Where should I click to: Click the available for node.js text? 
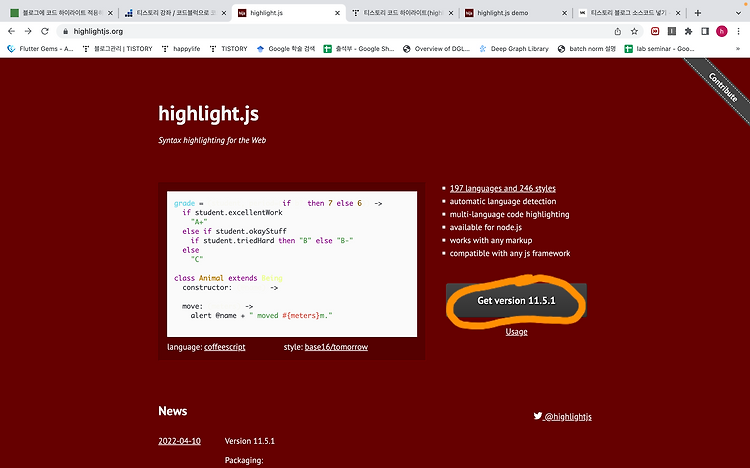(485, 227)
